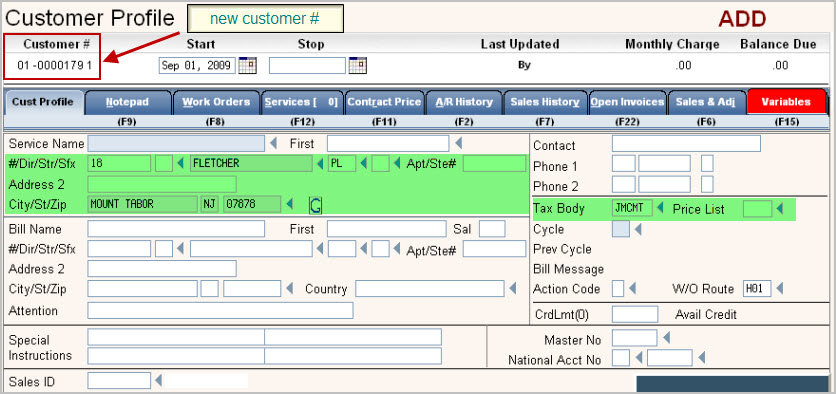Go to the Services [0] tab
The image size is (836, 394).
coord(302,102)
